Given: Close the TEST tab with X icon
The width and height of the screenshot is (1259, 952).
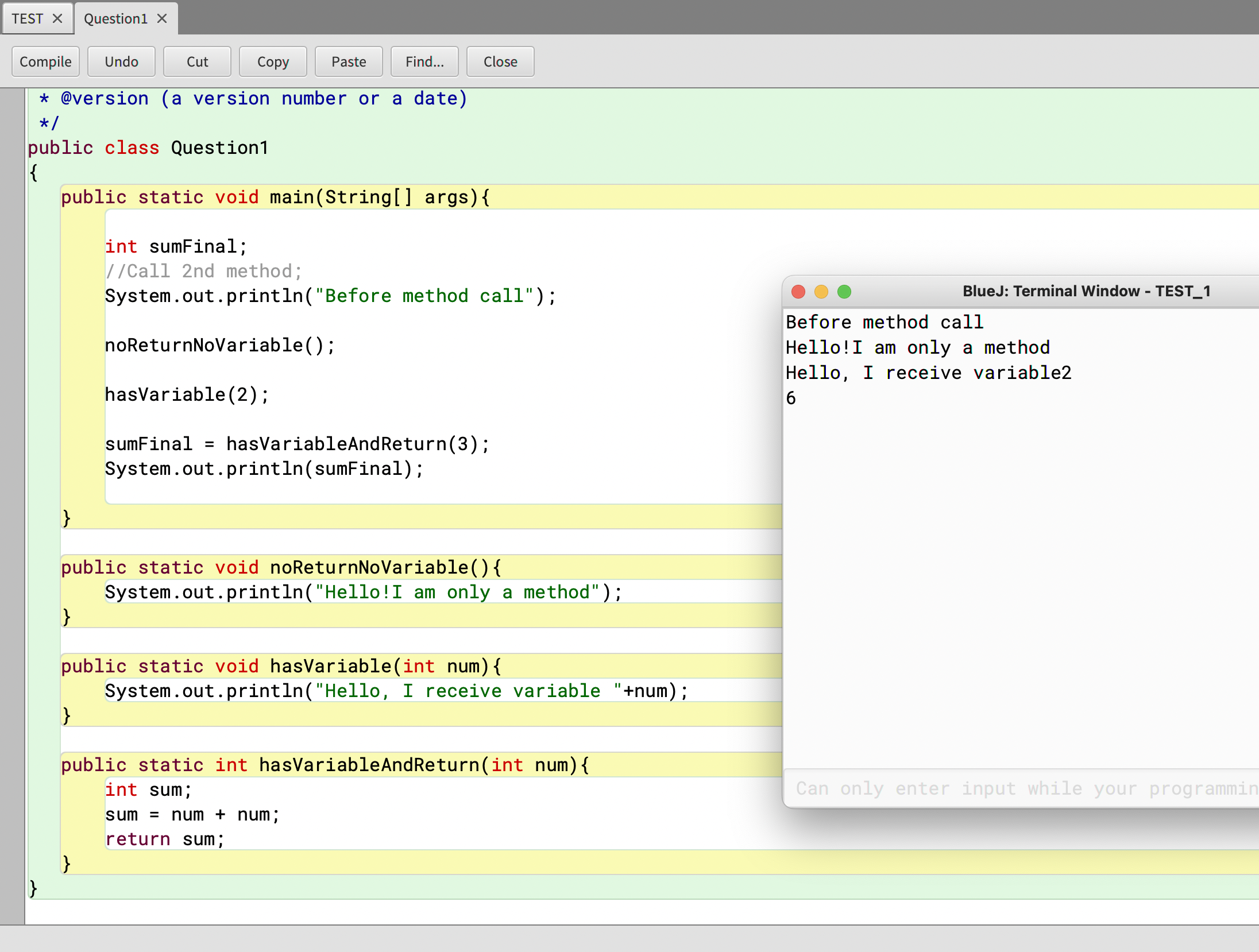Looking at the screenshot, I should coord(57,18).
